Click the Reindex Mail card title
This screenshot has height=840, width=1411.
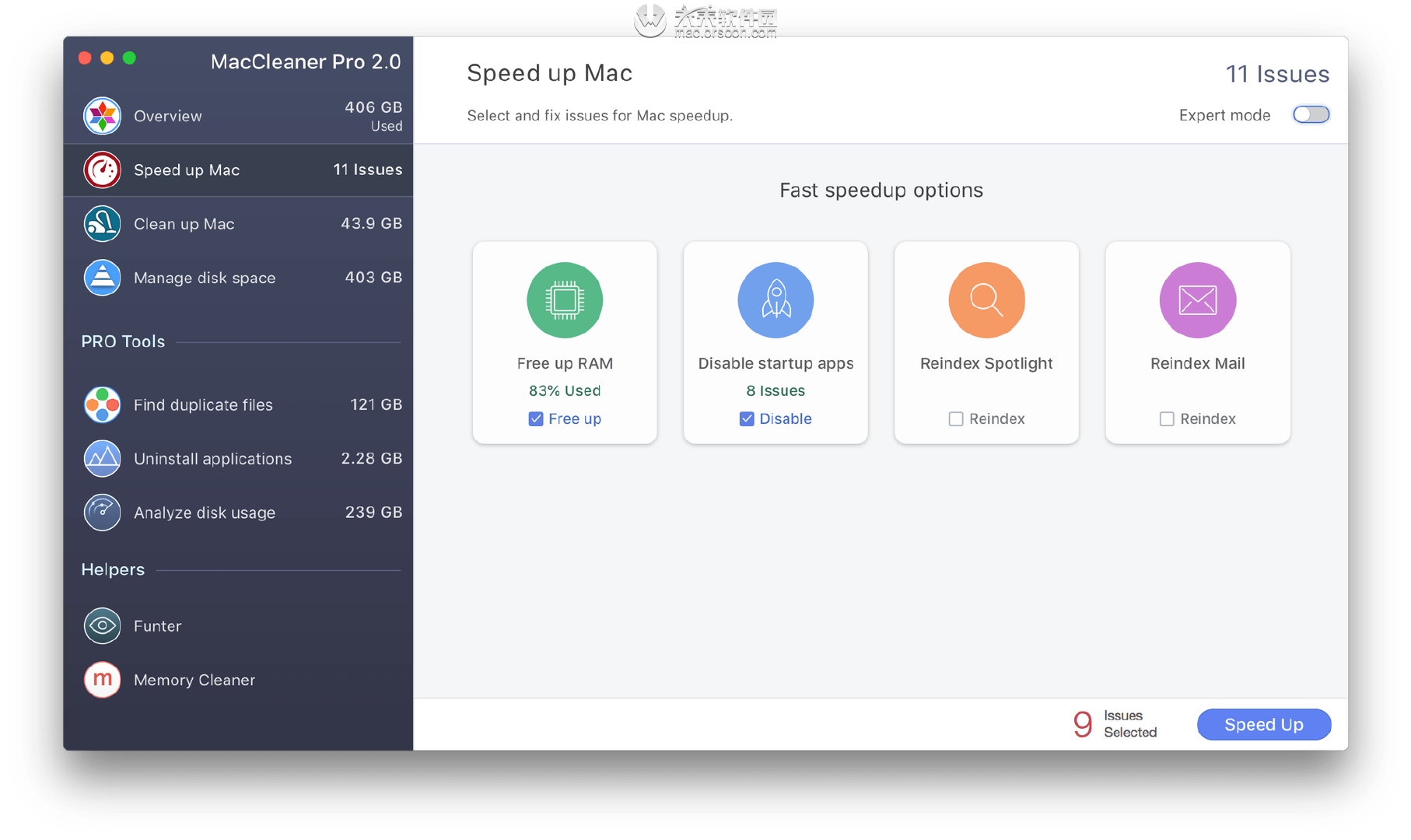tap(1198, 363)
